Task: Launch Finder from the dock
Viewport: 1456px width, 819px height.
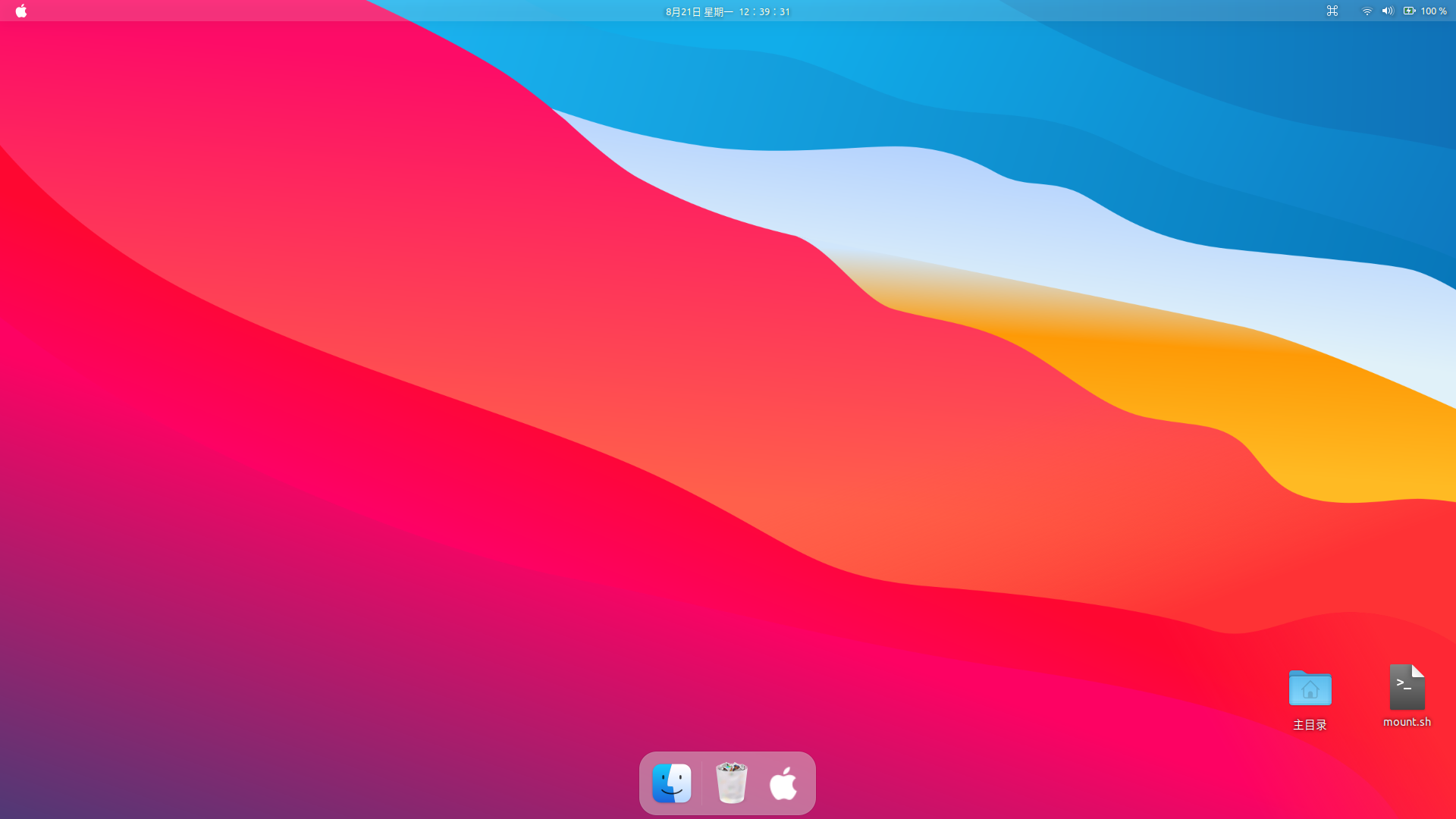Action: [672, 783]
